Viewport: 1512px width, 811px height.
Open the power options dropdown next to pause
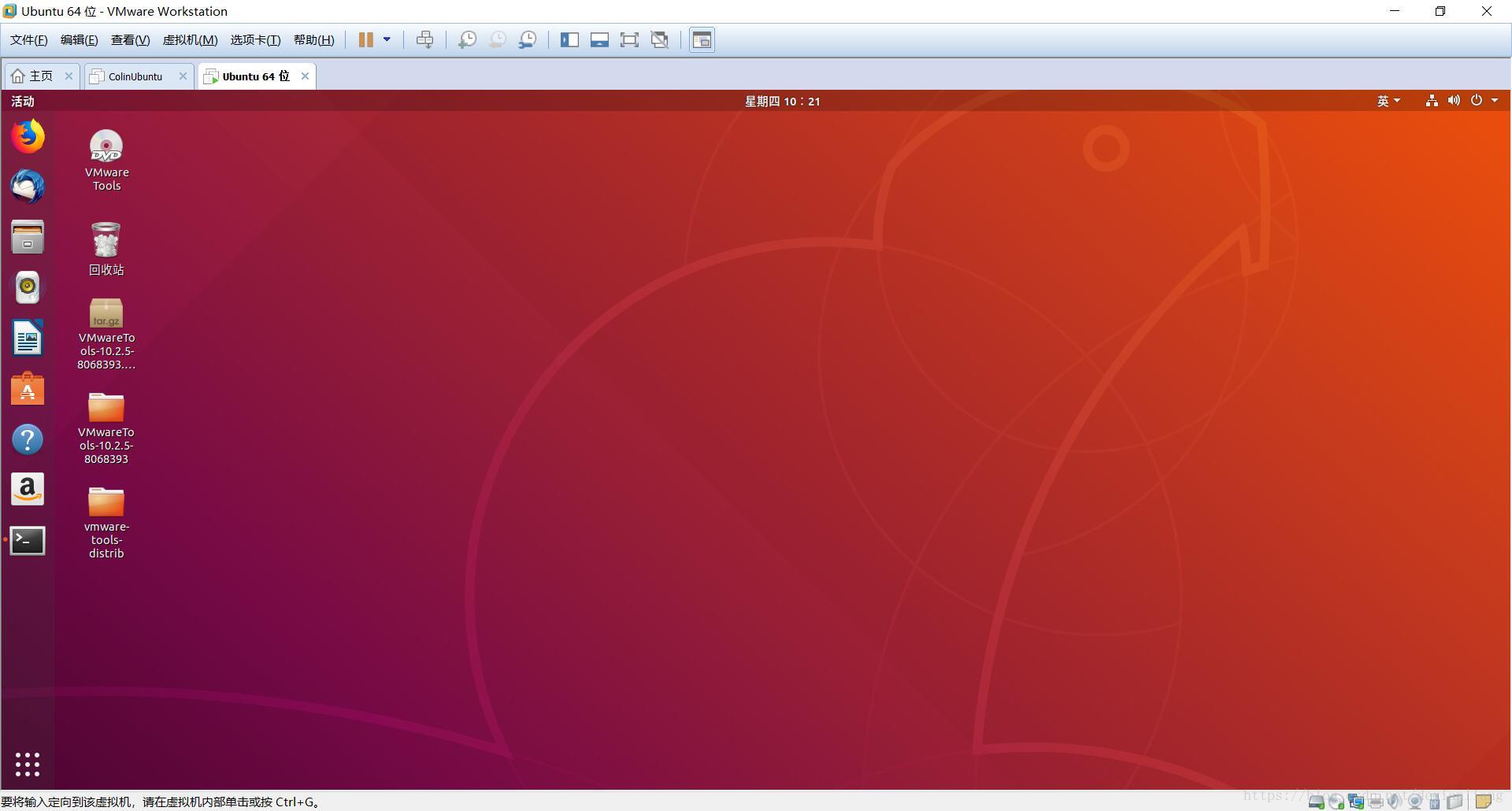point(387,39)
